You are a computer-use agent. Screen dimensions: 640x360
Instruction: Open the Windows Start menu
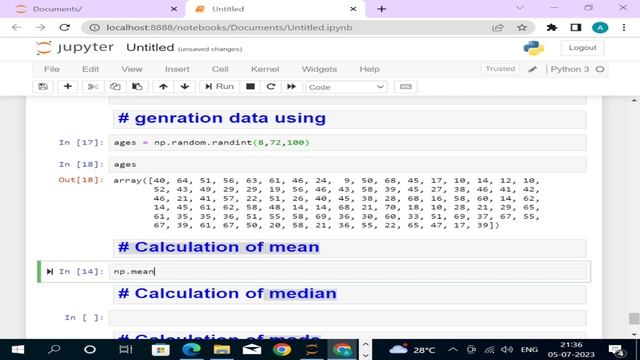pyautogui.click(x=18, y=350)
